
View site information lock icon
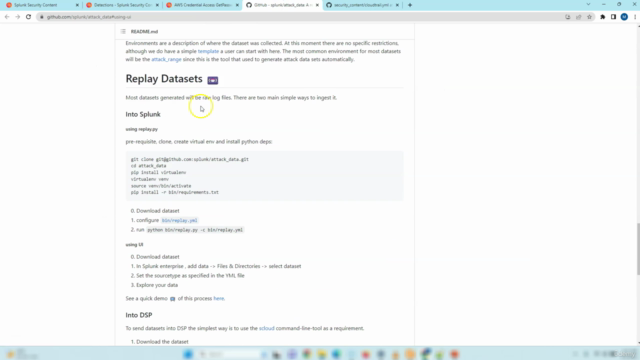(x=42, y=17)
